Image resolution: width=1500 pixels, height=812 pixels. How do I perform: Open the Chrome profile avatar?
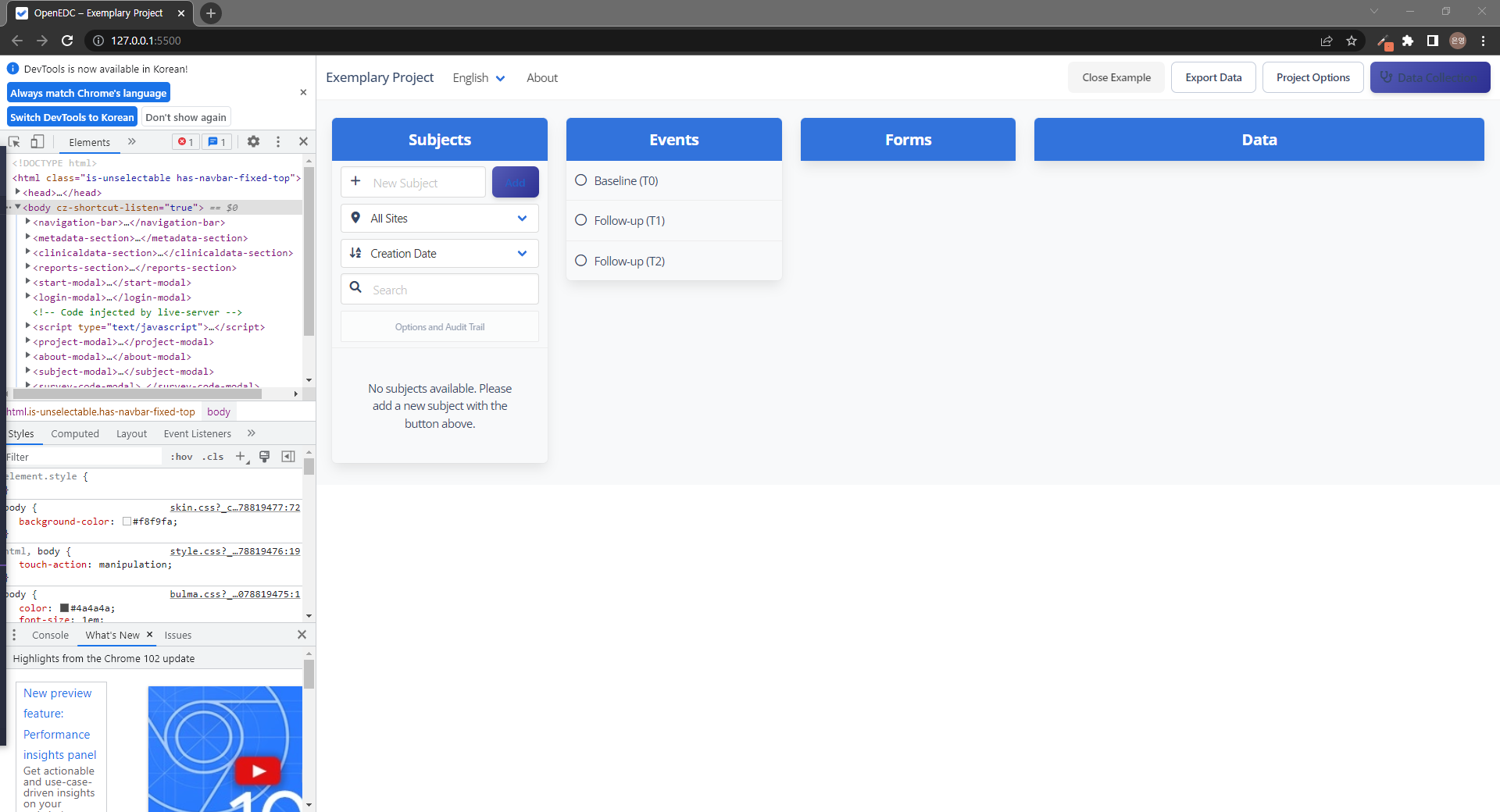pos(1458,41)
